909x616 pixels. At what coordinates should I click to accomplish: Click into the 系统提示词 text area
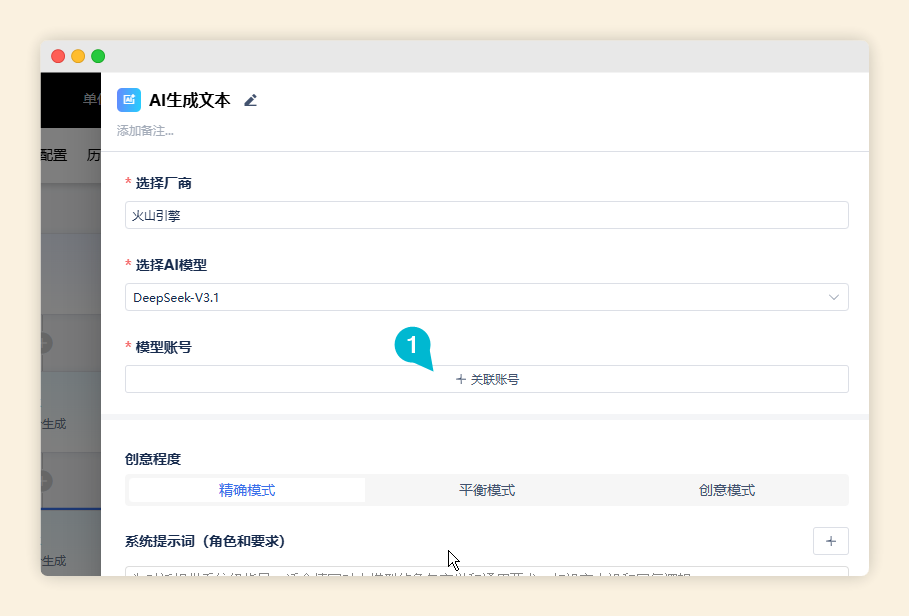(x=486, y=572)
